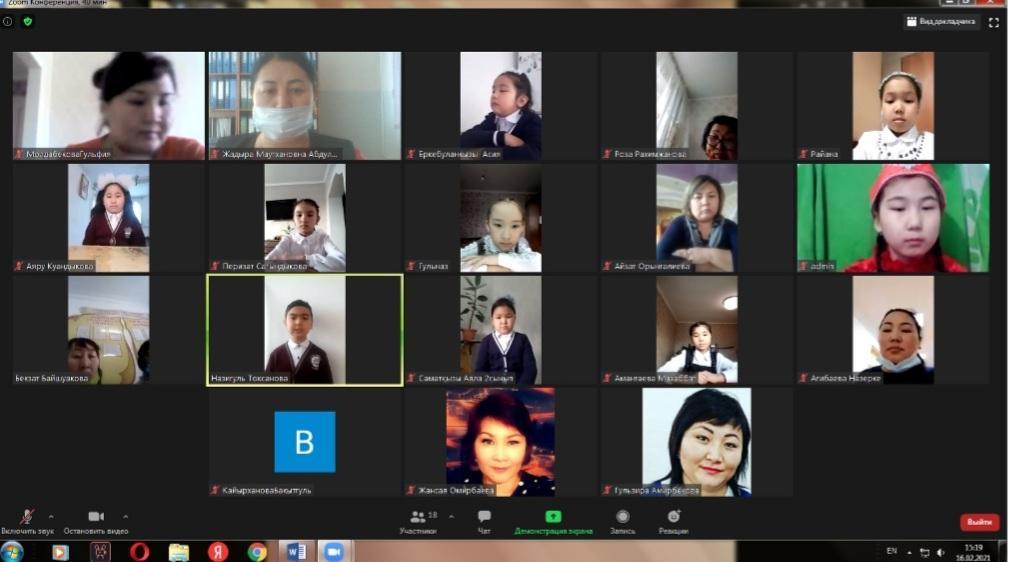This screenshot has height=562, width=1011.
Task: Open the file explorer taskbar icon
Action: point(179,552)
